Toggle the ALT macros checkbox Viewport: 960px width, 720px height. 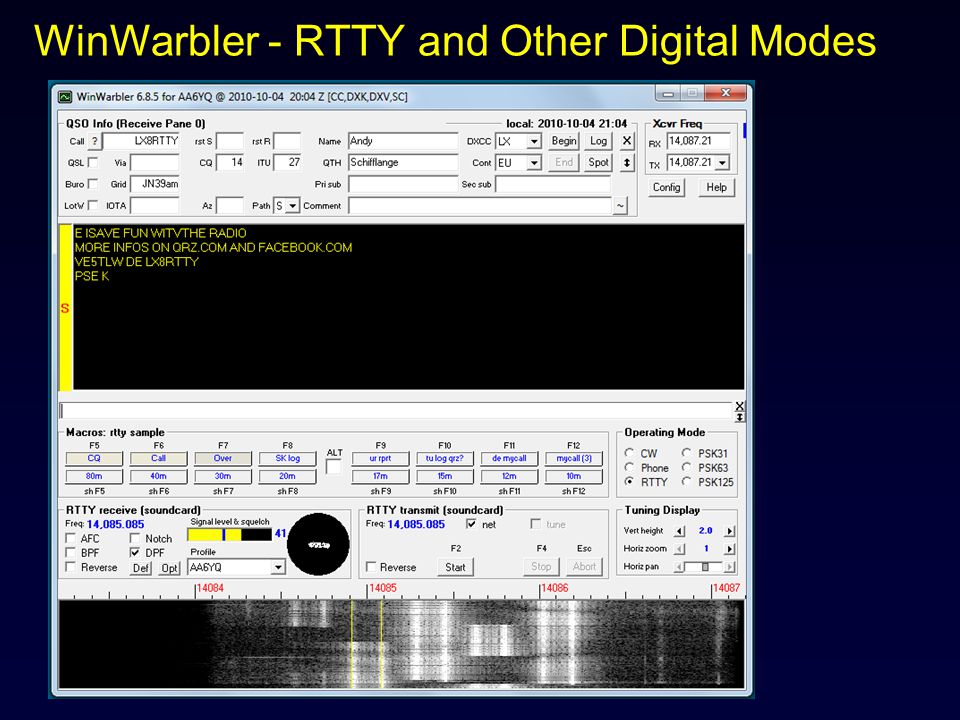334,468
